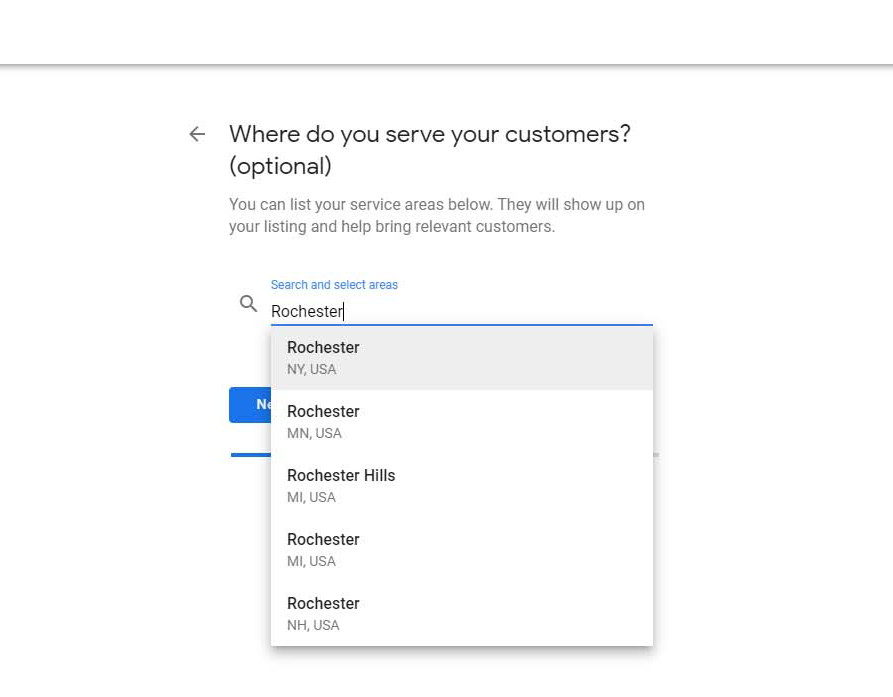Click the Rochester search input field

click(460, 311)
